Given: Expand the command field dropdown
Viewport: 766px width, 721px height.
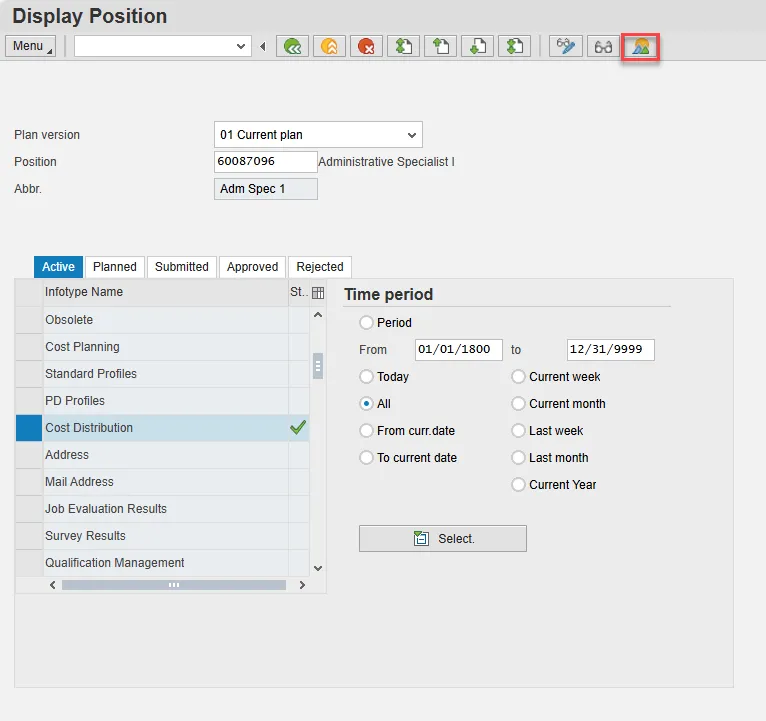Looking at the screenshot, I should (240, 46).
